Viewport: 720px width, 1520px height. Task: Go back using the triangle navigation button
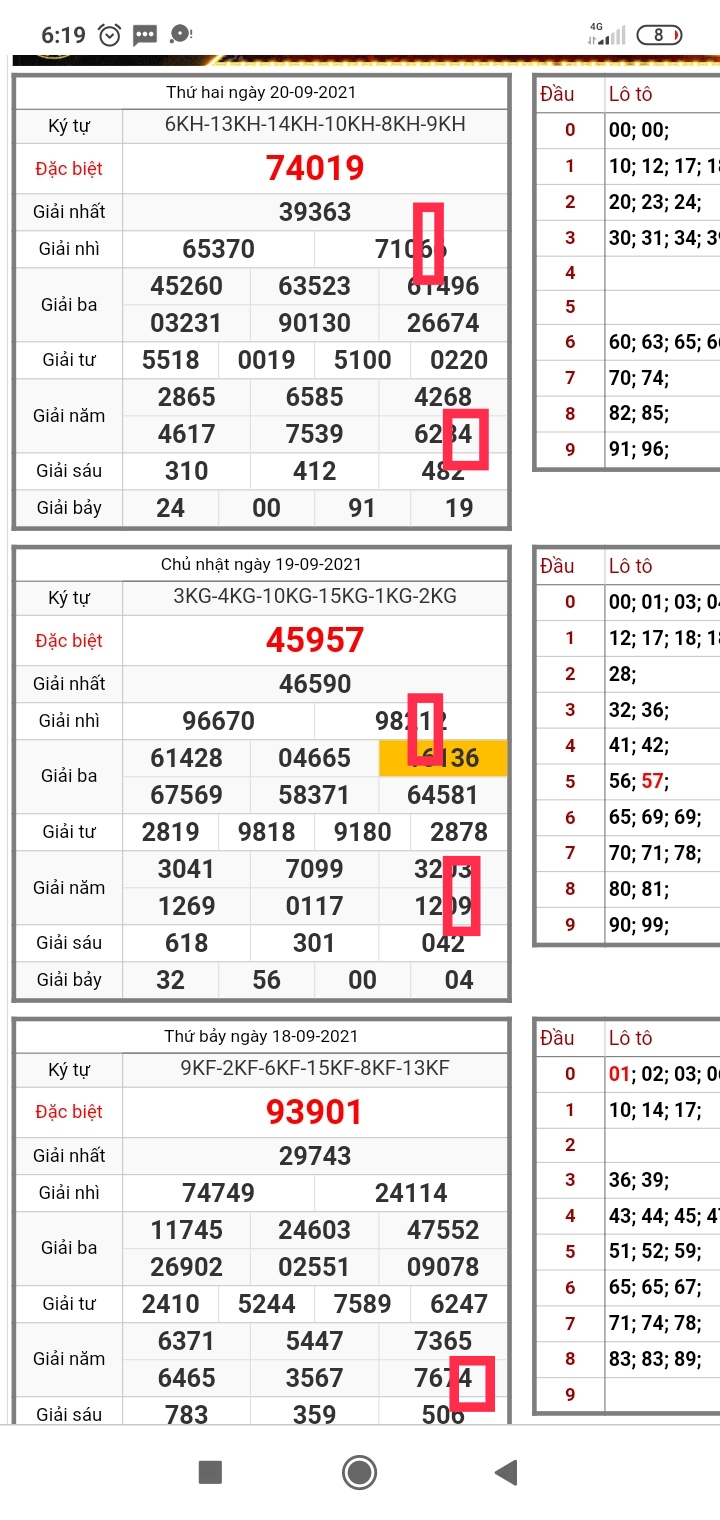506,1472
